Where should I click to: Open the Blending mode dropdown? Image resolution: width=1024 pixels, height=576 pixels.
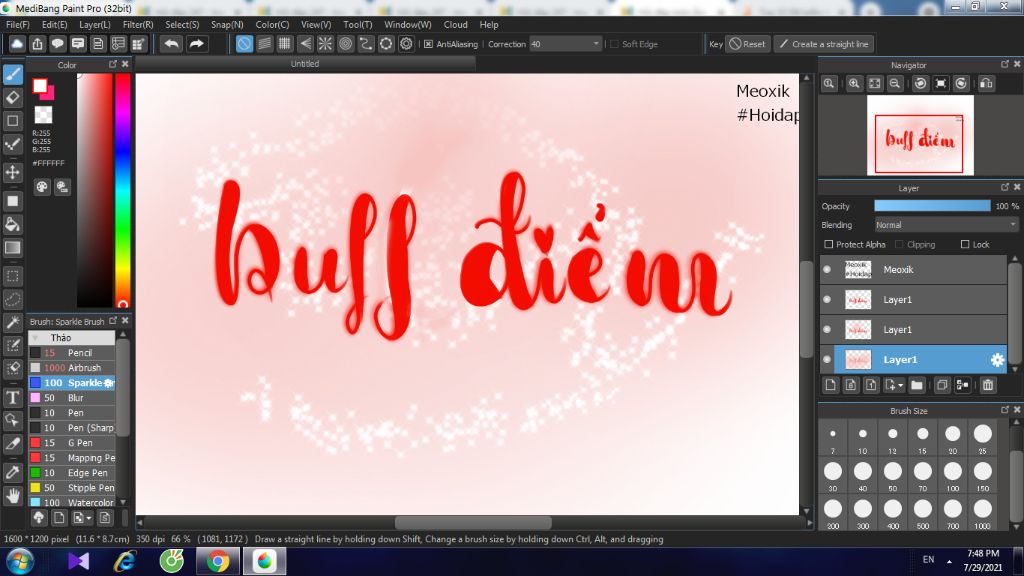(x=946, y=225)
